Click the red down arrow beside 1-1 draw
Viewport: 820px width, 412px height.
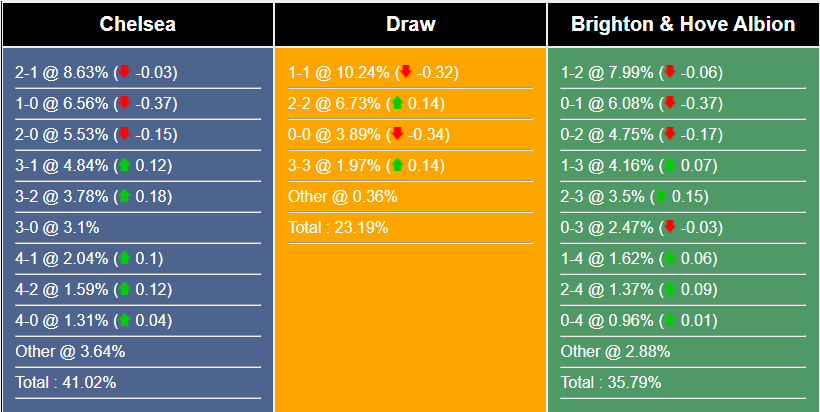coord(405,72)
